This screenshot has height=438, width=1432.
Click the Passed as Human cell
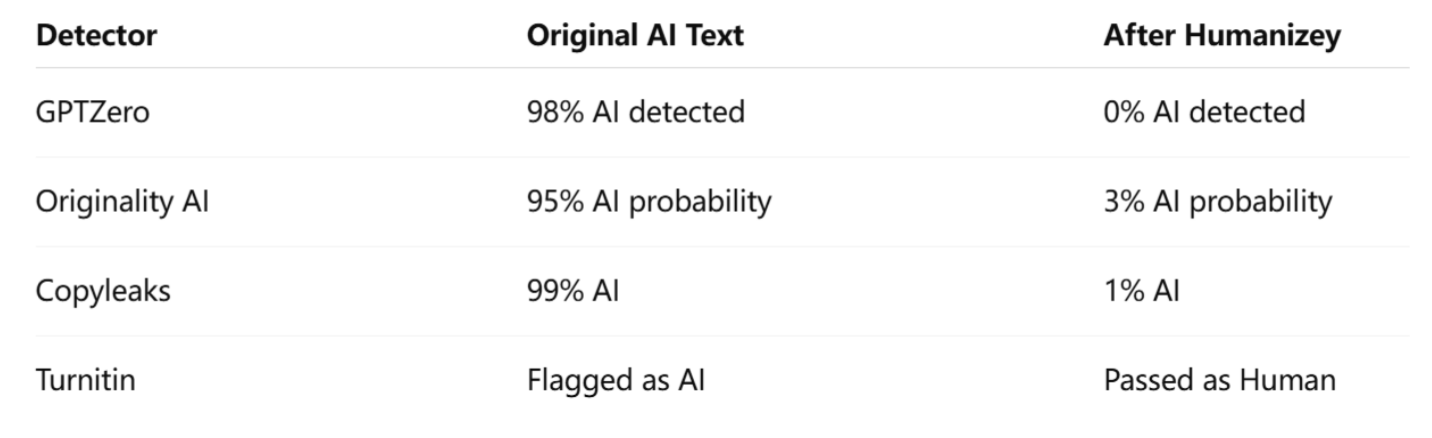(x=1219, y=380)
